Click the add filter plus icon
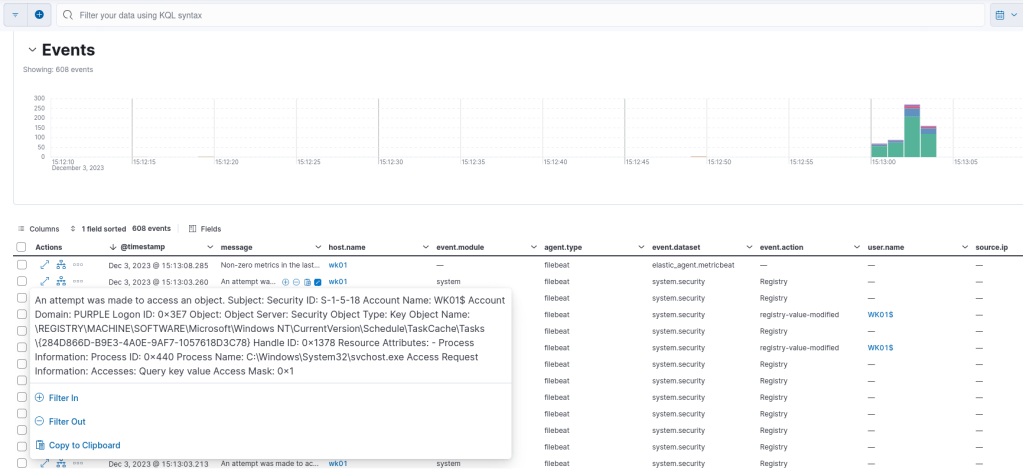 (x=39, y=15)
